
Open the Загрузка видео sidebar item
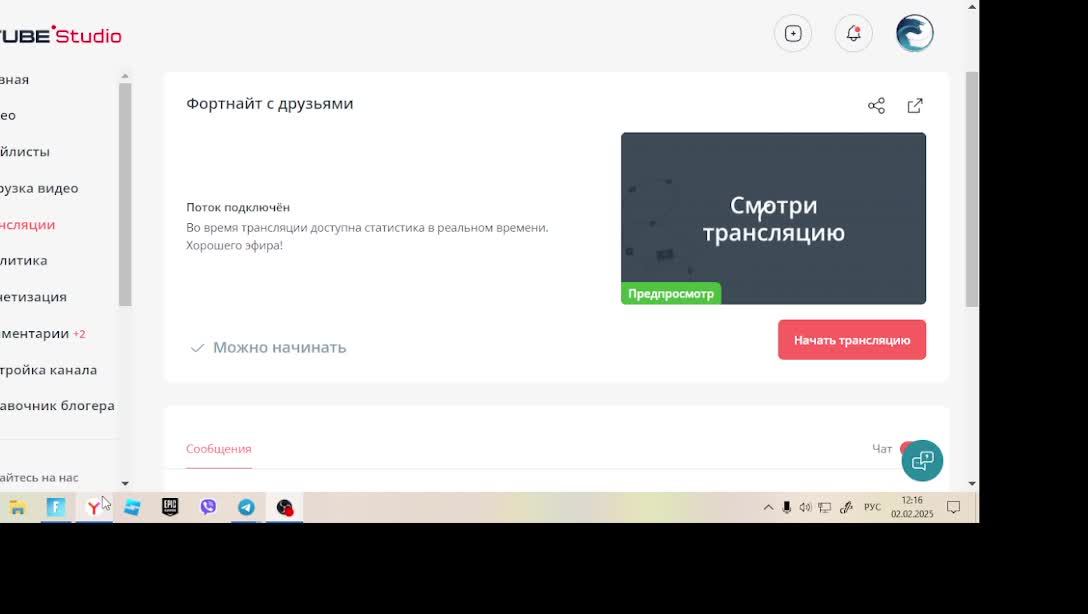coord(39,189)
